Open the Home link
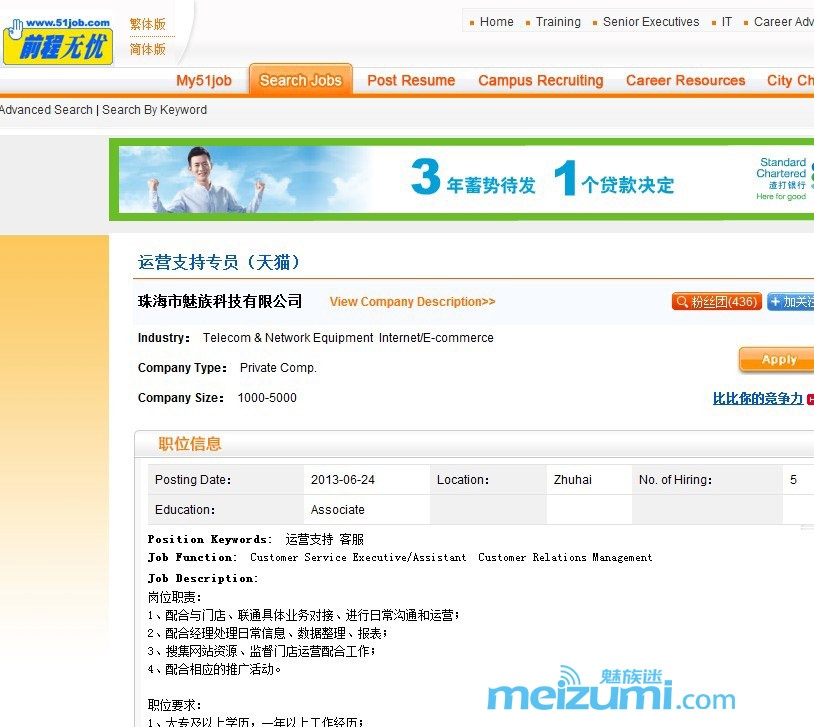814x727 pixels. tap(496, 22)
